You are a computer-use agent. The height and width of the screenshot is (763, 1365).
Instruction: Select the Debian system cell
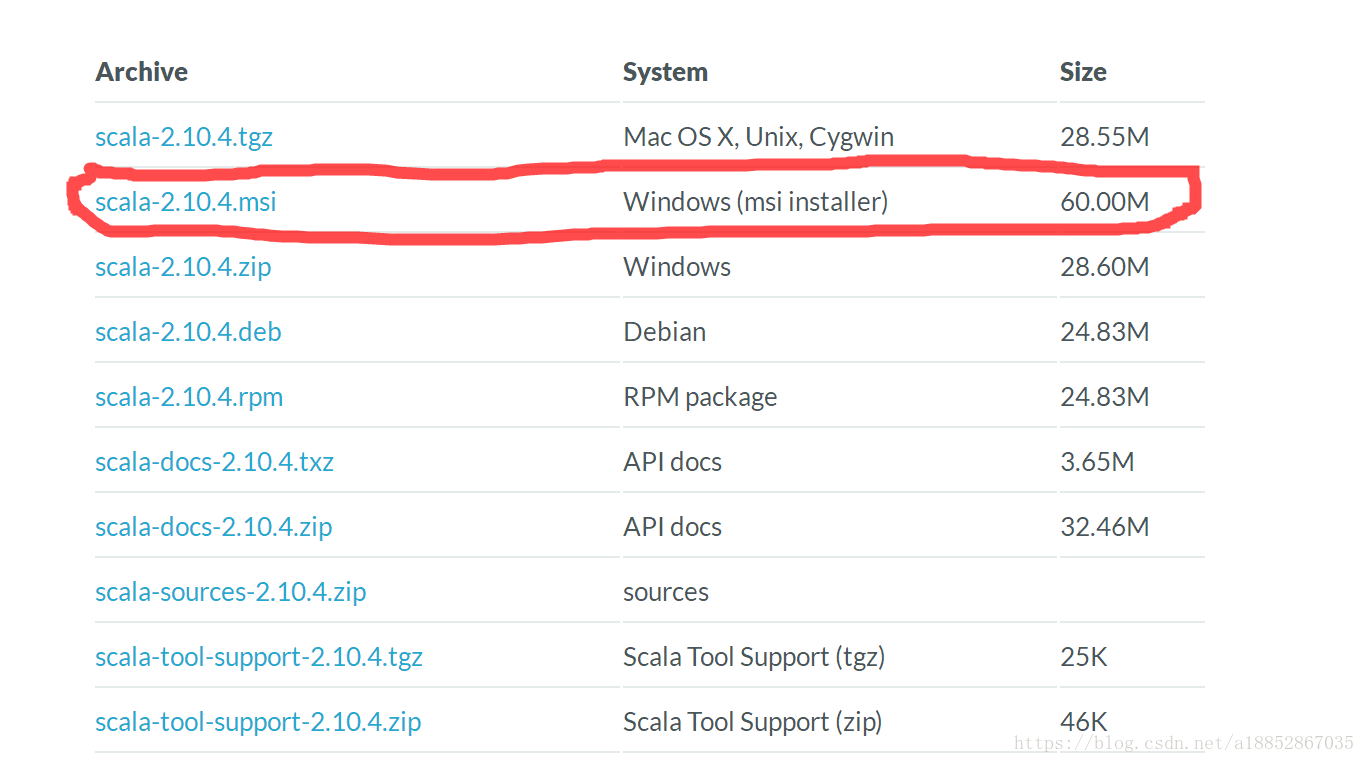[x=664, y=332]
